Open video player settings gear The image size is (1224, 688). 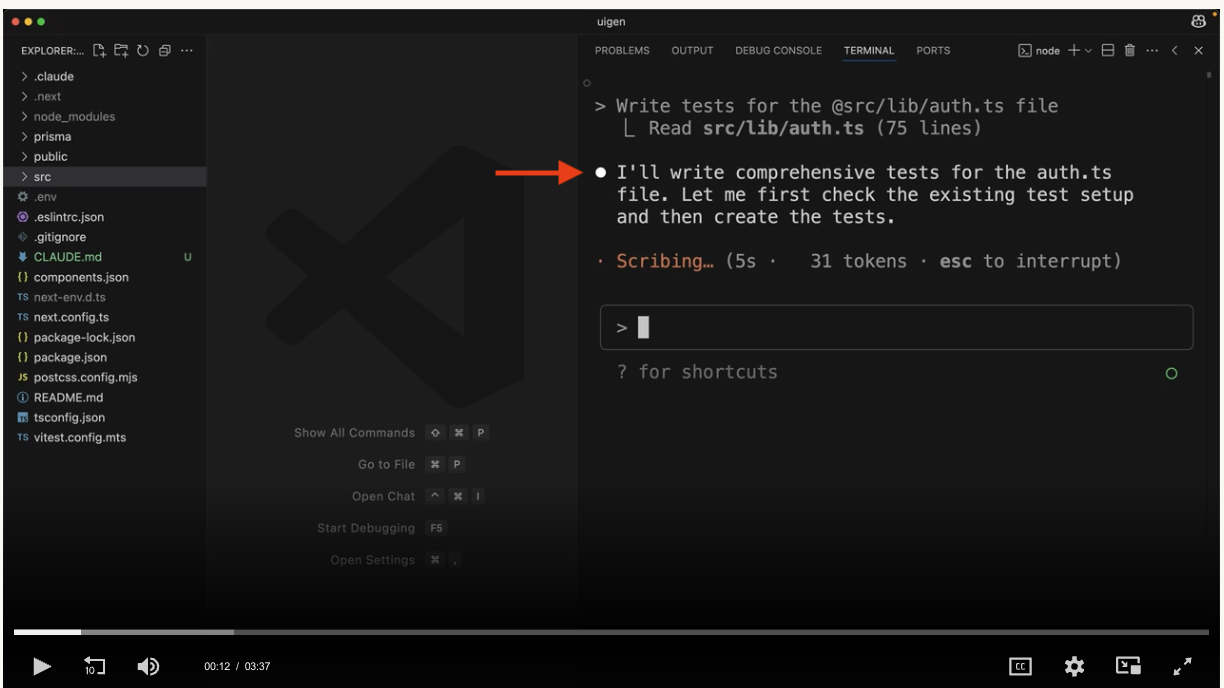(1074, 666)
